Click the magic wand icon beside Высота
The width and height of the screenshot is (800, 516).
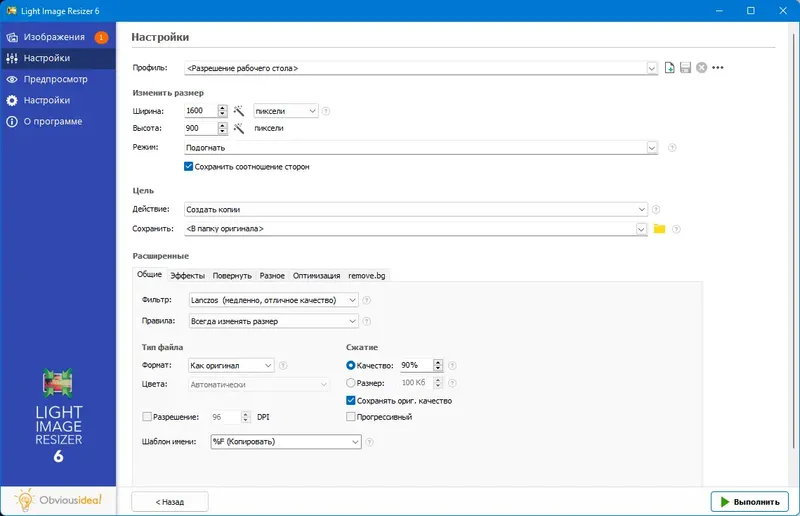tap(239, 128)
